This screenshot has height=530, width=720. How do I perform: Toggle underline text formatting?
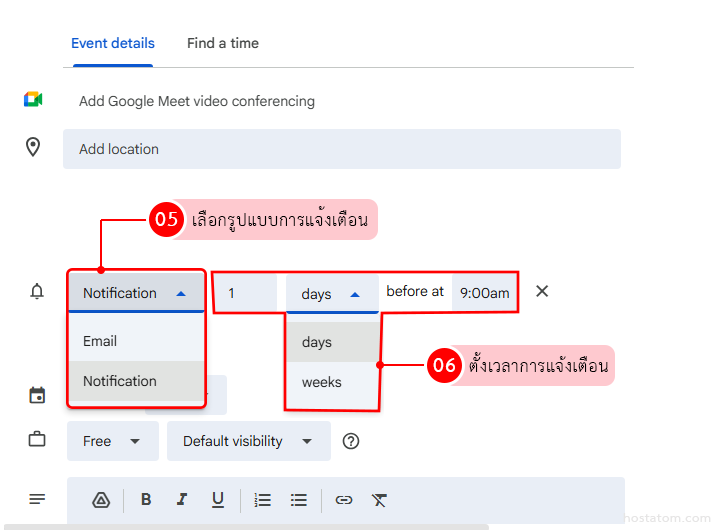(217, 500)
